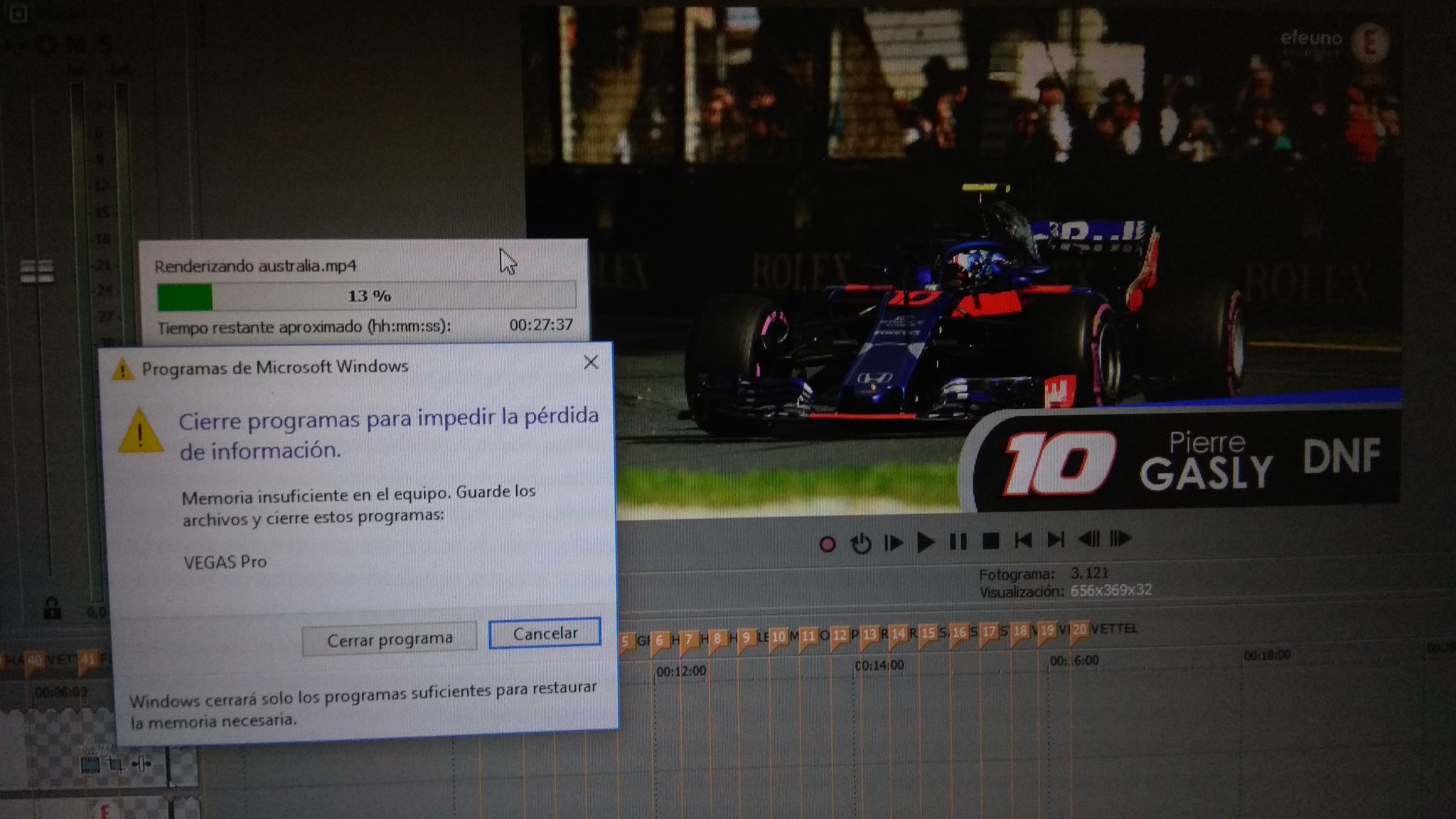Close the Programas de Microsoft Windows dialog
Image resolution: width=1456 pixels, height=819 pixels.
pyautogui.click(x=590, y=363)
